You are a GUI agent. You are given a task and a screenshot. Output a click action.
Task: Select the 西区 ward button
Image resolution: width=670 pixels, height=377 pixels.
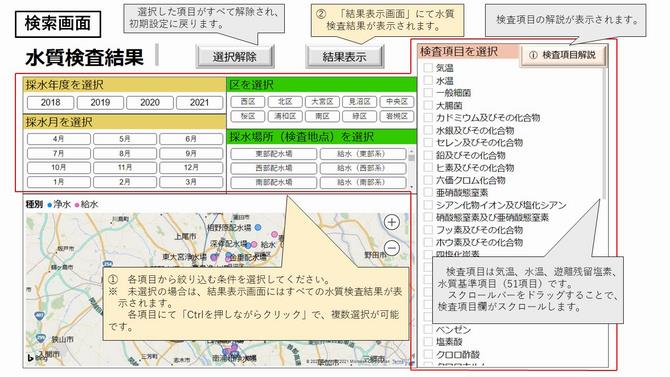pos(248,102)
